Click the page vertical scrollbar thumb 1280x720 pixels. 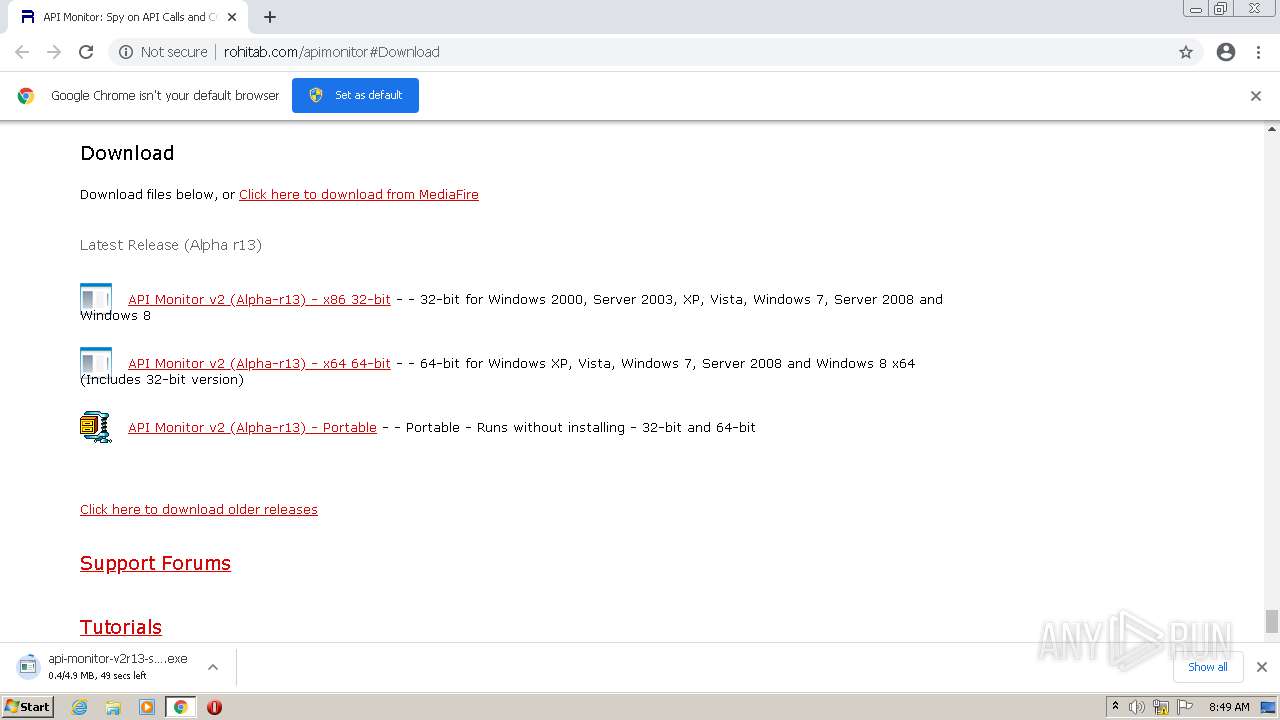1272,621
